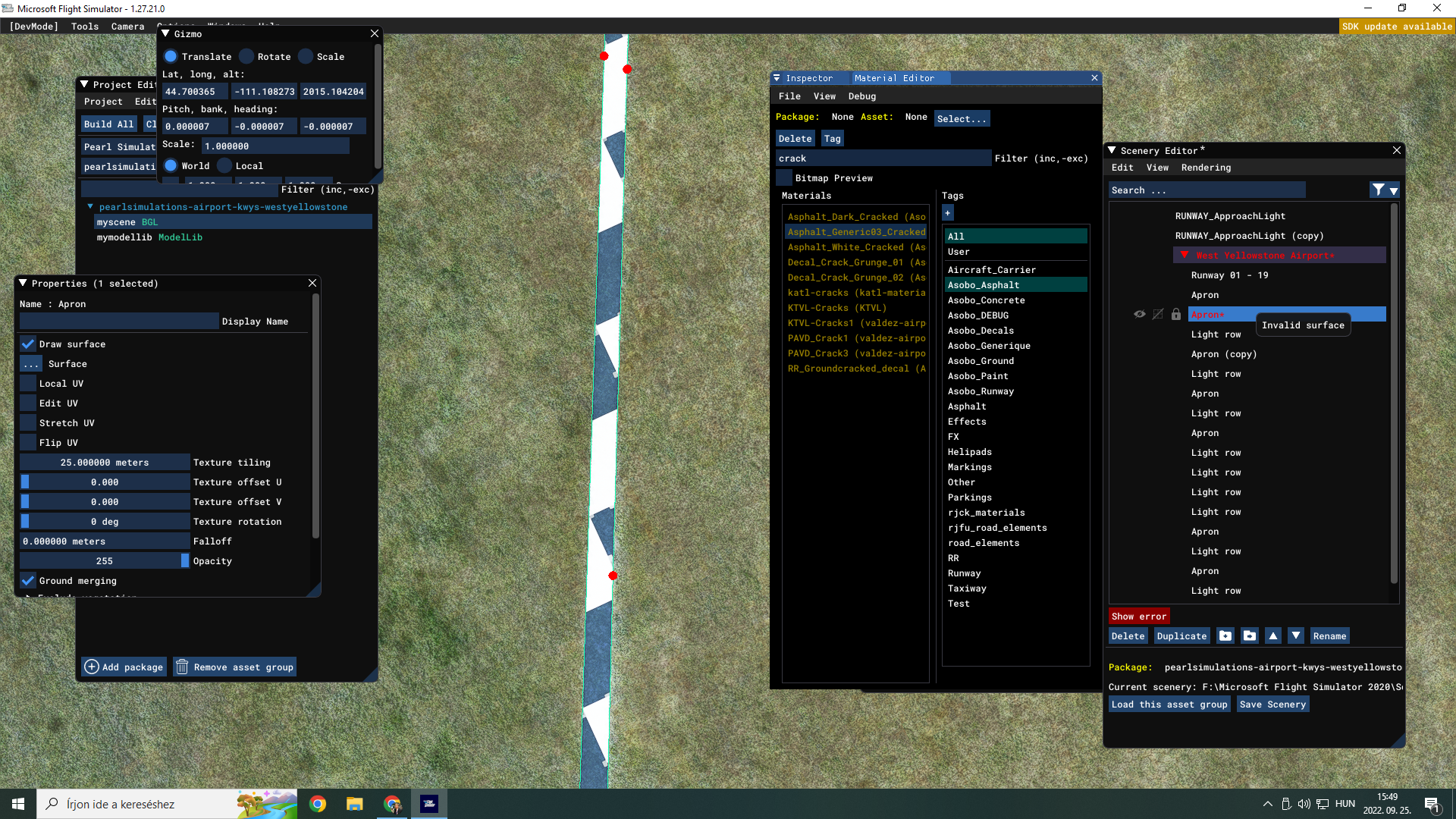1456x819 pixels.
Task: Enable the Bitmap Preview checkbox
Action: (x=784, y=177)
